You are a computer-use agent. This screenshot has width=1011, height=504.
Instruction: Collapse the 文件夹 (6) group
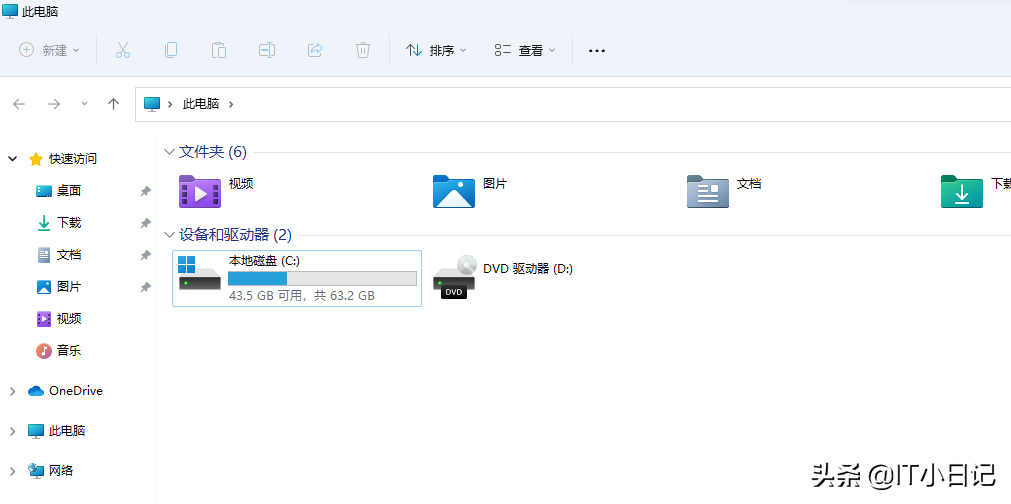[170, 152]
